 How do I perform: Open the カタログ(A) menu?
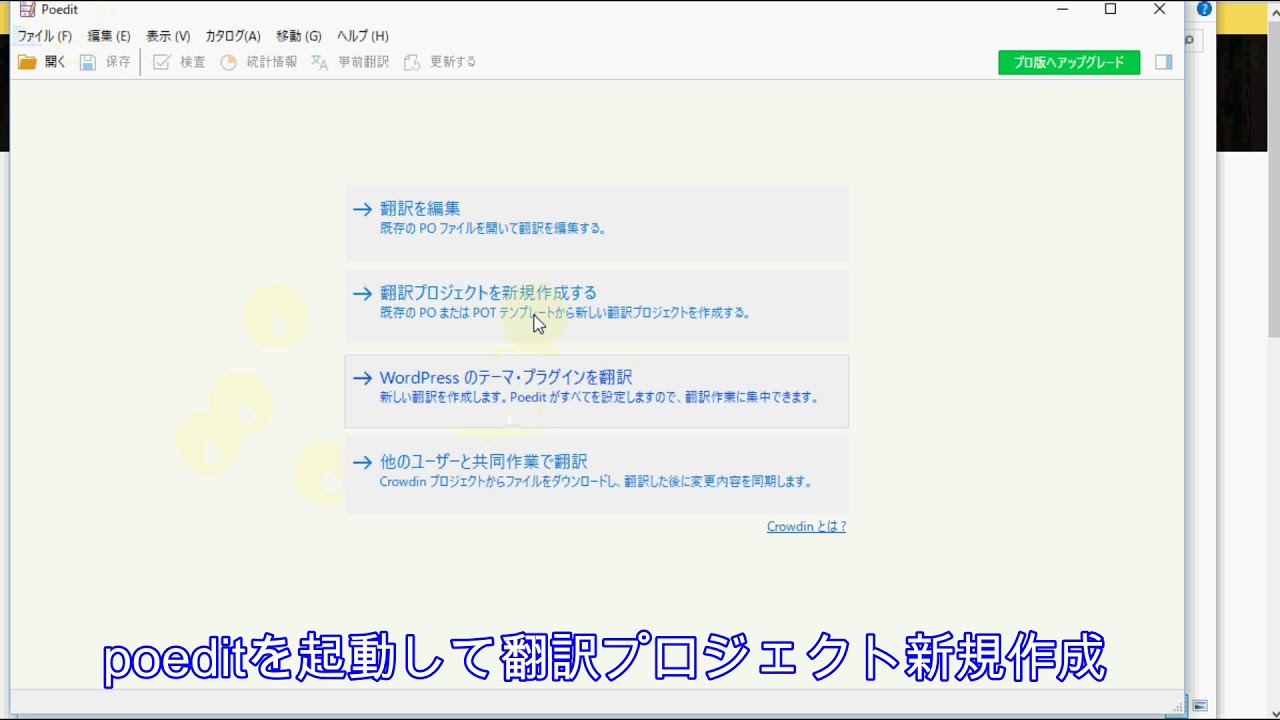pos(233,36)
